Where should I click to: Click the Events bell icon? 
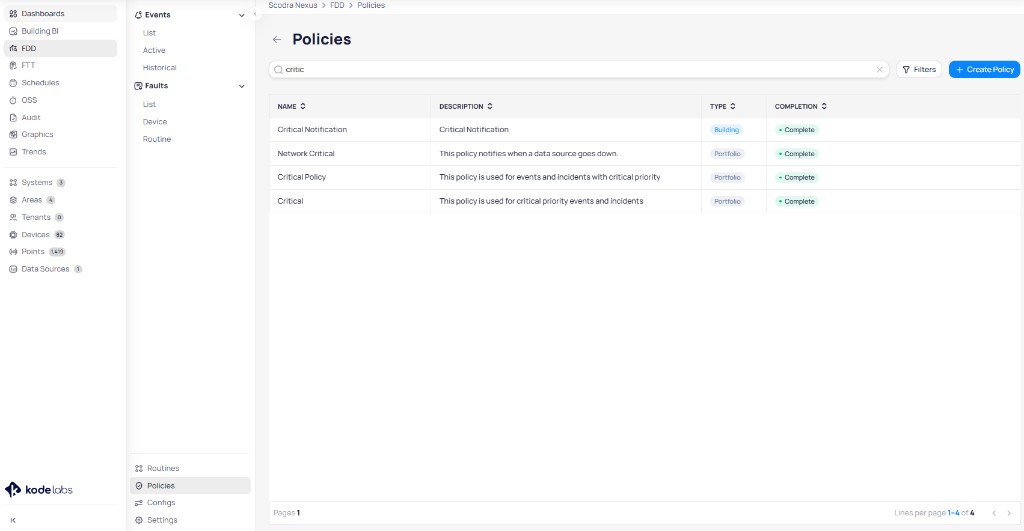138,15
